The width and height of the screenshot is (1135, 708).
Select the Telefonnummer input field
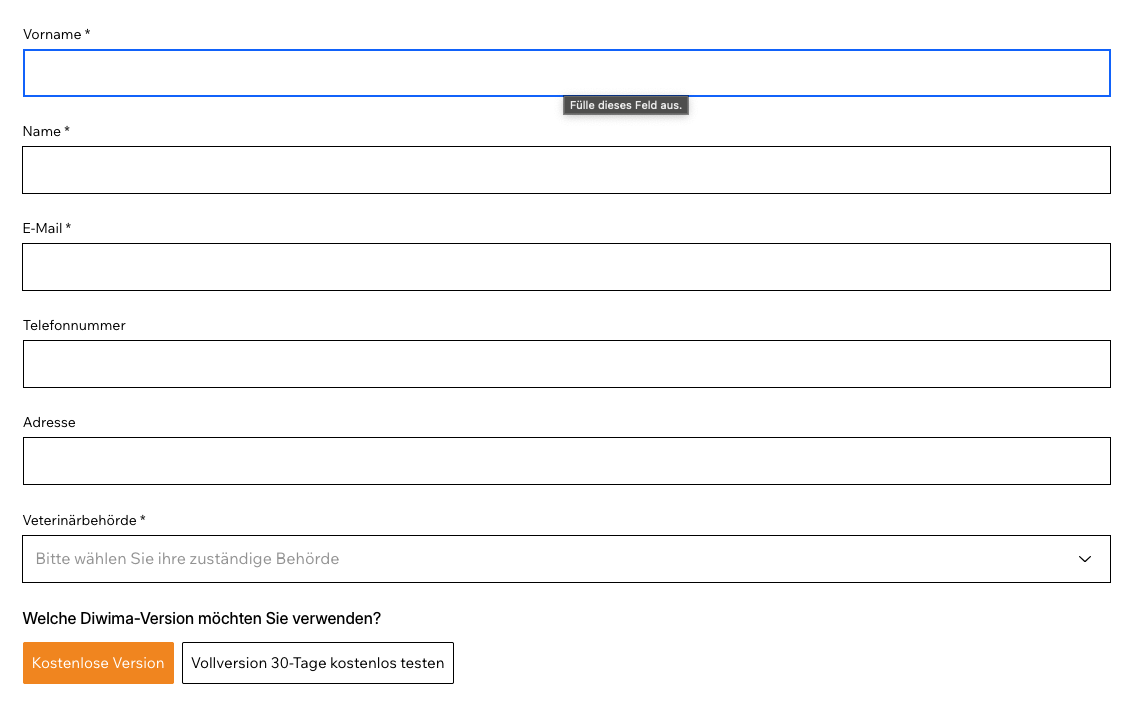pos(566,364)
